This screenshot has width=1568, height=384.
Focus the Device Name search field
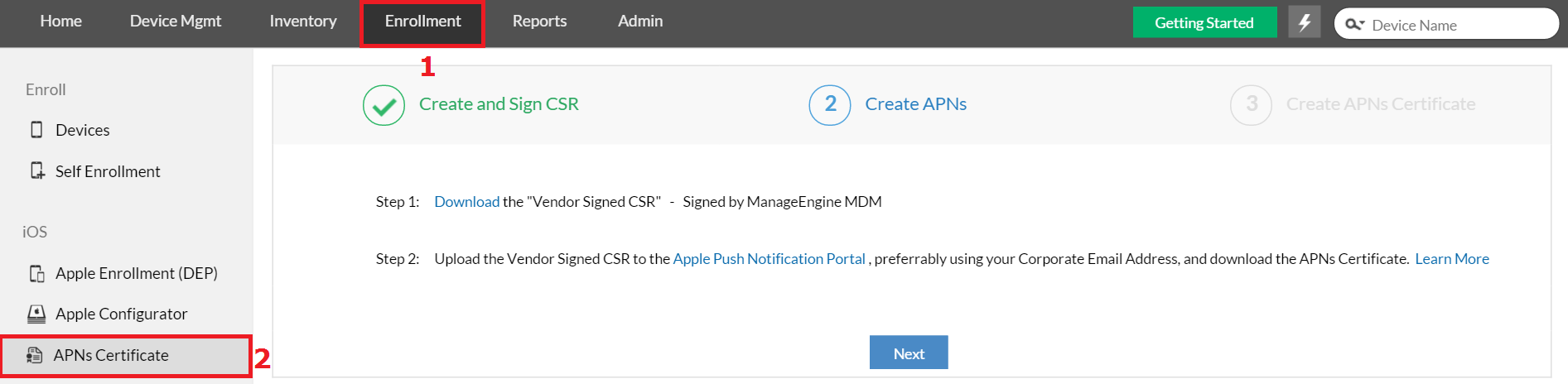[x=1458, y=25]
